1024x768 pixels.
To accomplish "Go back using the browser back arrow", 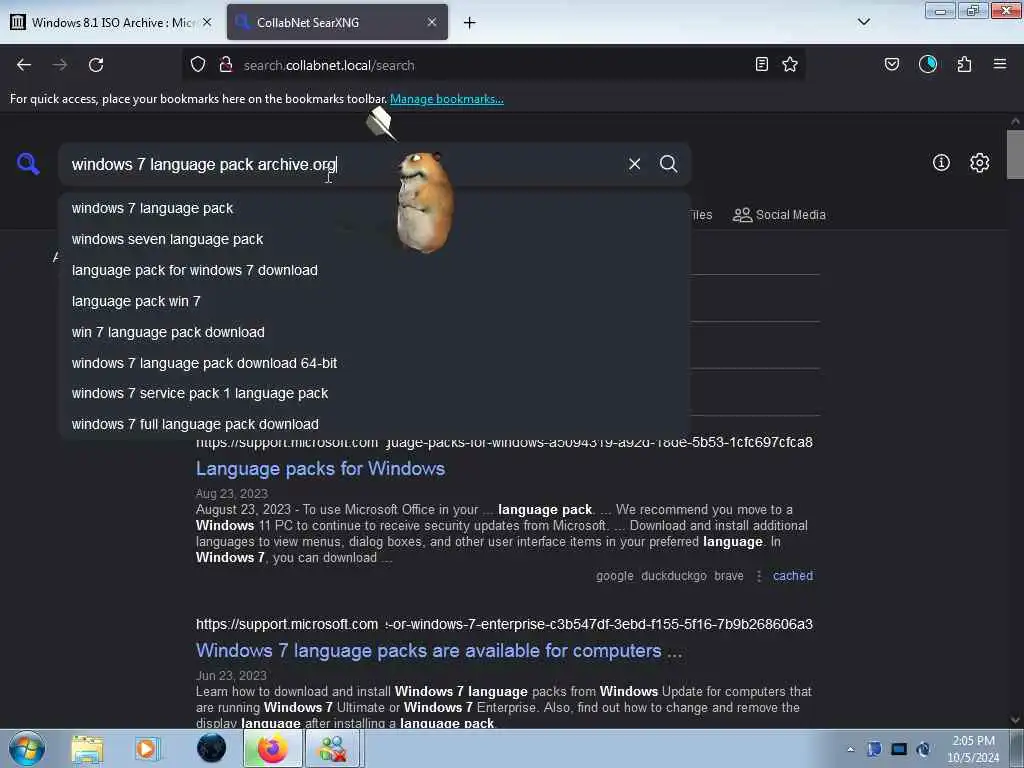I will [24, 65].
